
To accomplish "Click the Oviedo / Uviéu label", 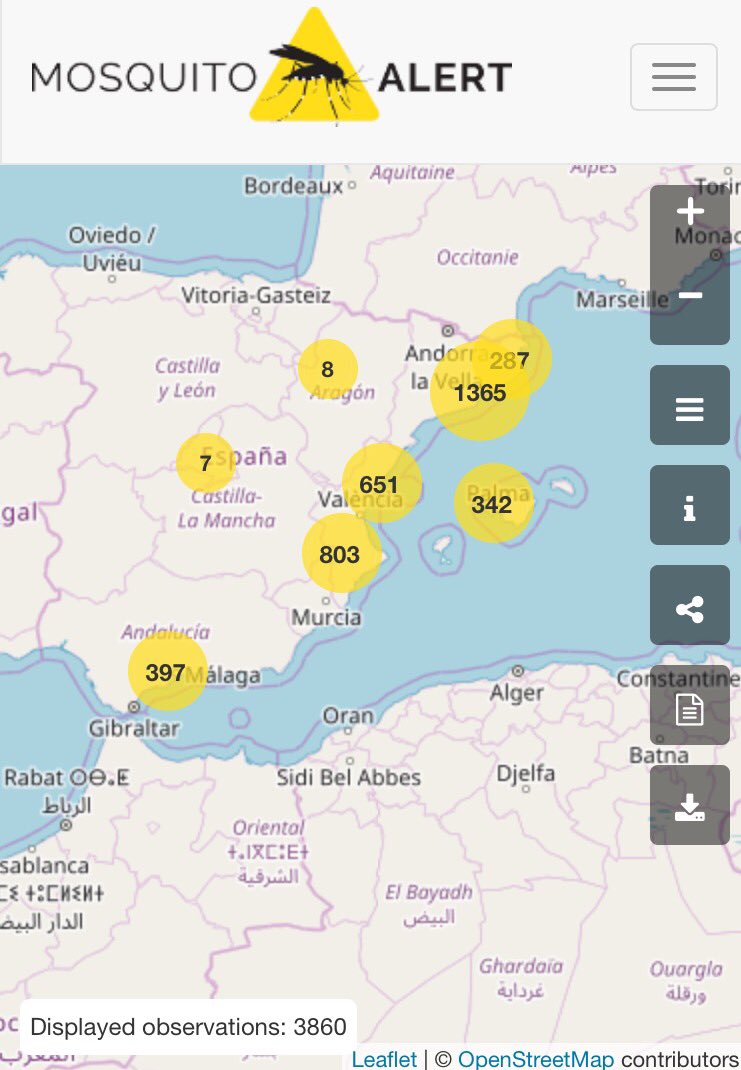I will [111, 248].
